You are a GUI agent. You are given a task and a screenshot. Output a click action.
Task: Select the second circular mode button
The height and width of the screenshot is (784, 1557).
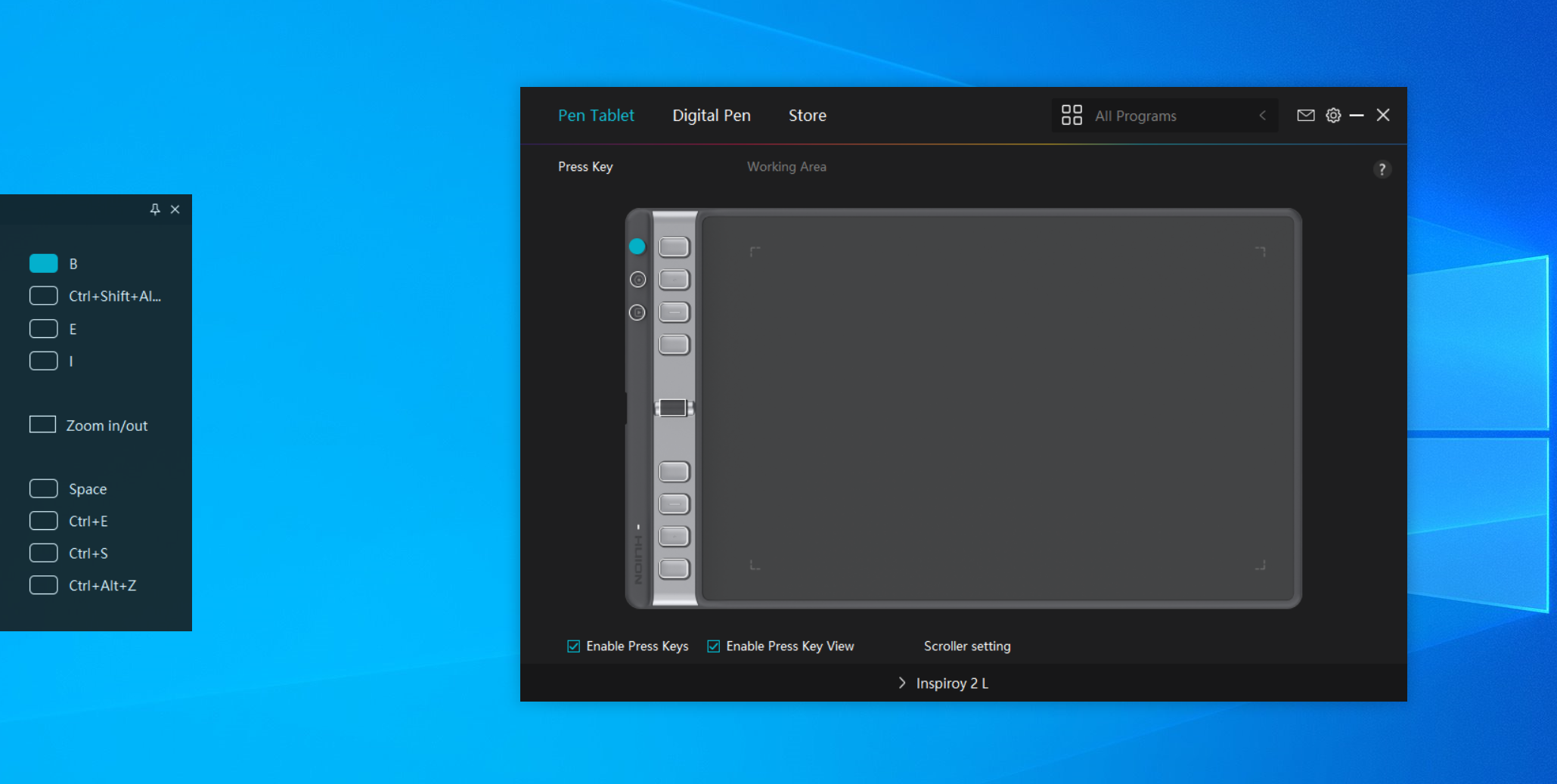point(637,280)
